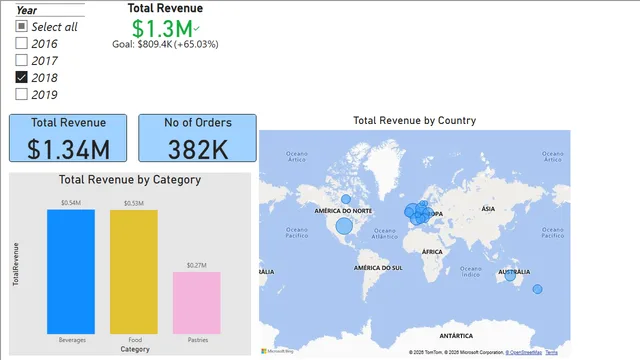
Task: Click the green $1.3M KPI value
Action: click(x=162, y=29)
